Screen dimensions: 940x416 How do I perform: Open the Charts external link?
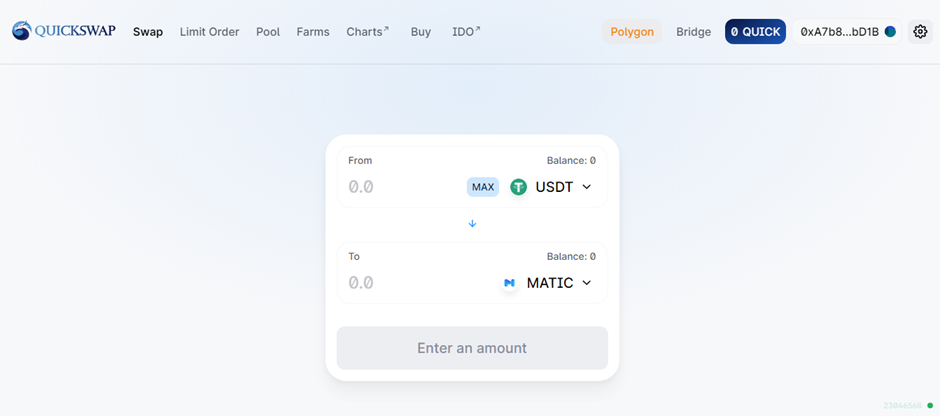coord(368,32)
